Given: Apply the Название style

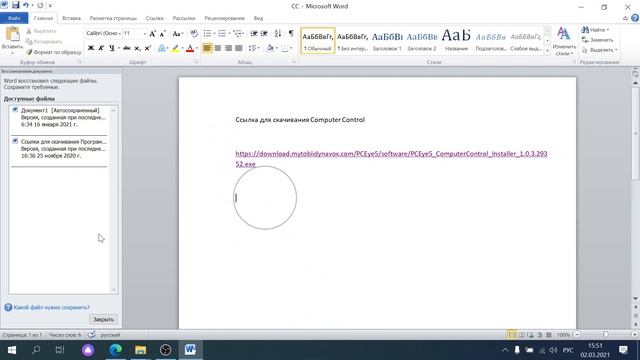Looking at the screenshot, I should point(456,40).
